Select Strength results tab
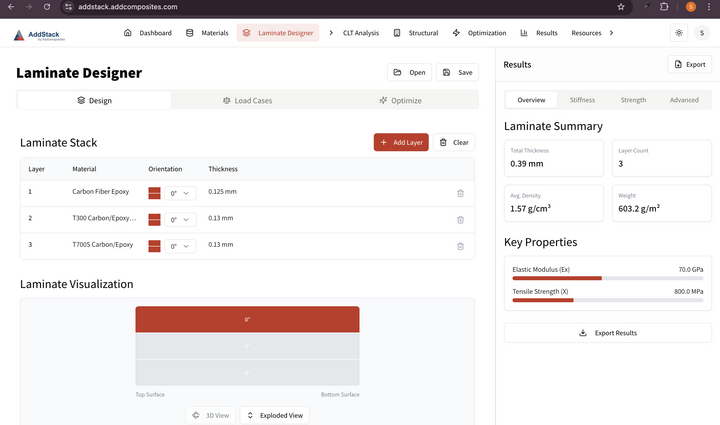Image resolution: width=720 pixels, height=425 pixels. (x=633, y=100)
